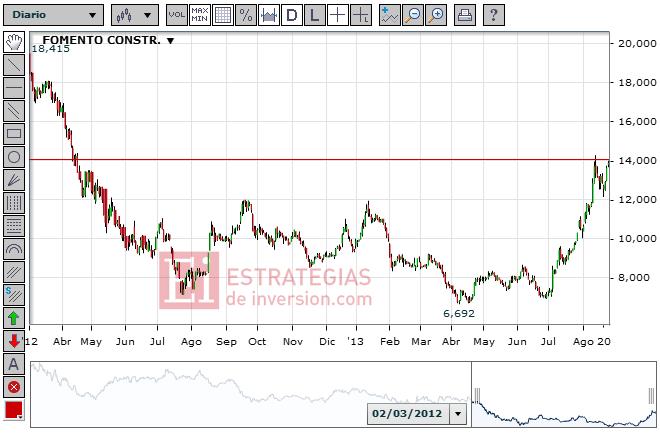This screenshot has width=660, height=433.
Task: Enable the crosshair with L label tool
Action: [361, 15]
